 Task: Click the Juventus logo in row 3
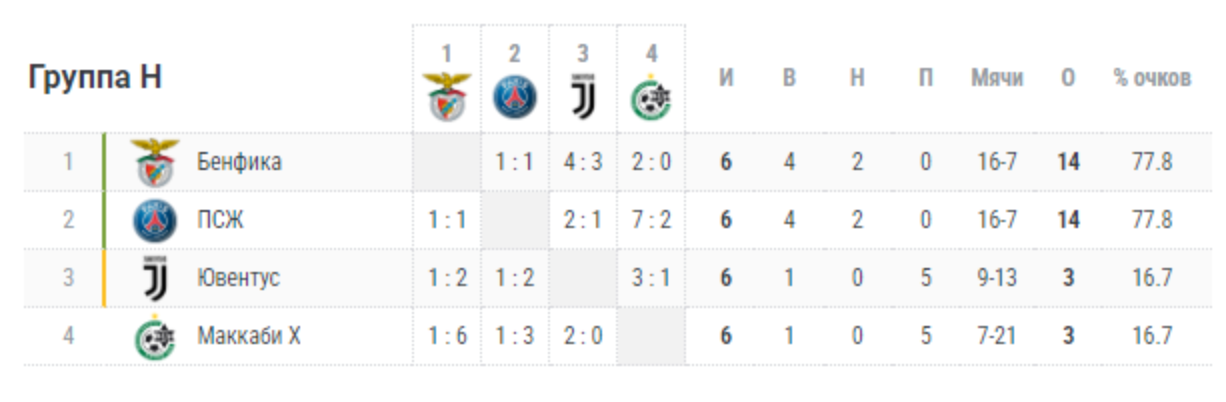(x=155, y=278)
